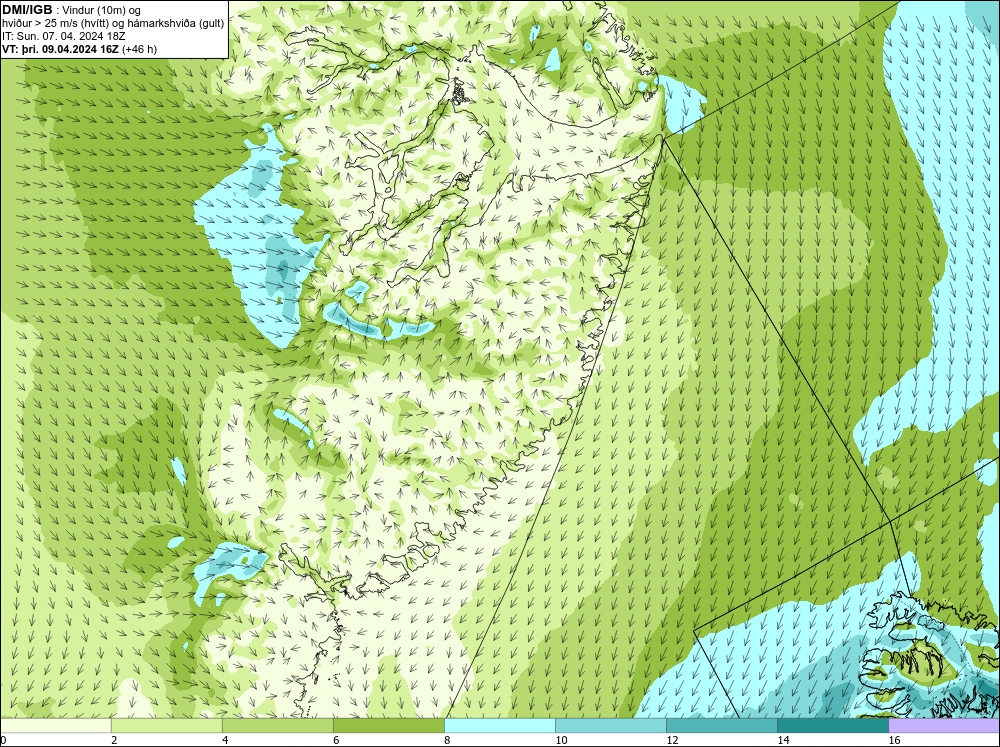Click the 'VT: þri. 09.04.2024 16Z' line
The width and height of the screenshot is (1000, 747).
(x=79, y=48)
